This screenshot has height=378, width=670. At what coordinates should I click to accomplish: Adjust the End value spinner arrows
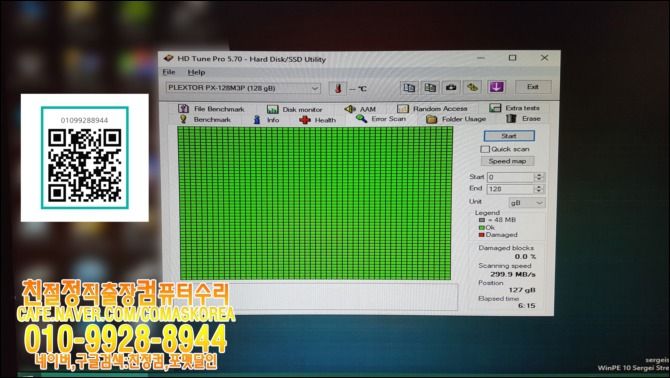pyautogui.click(x=539, y=189)
